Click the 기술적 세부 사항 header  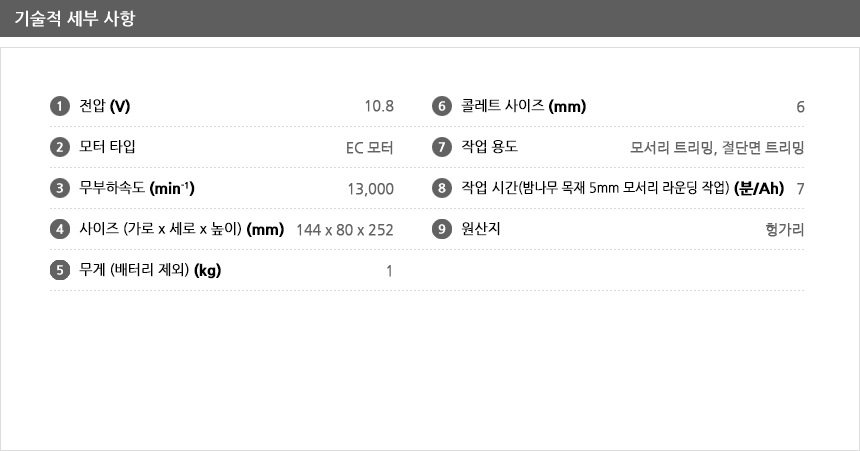pos(75,18)
